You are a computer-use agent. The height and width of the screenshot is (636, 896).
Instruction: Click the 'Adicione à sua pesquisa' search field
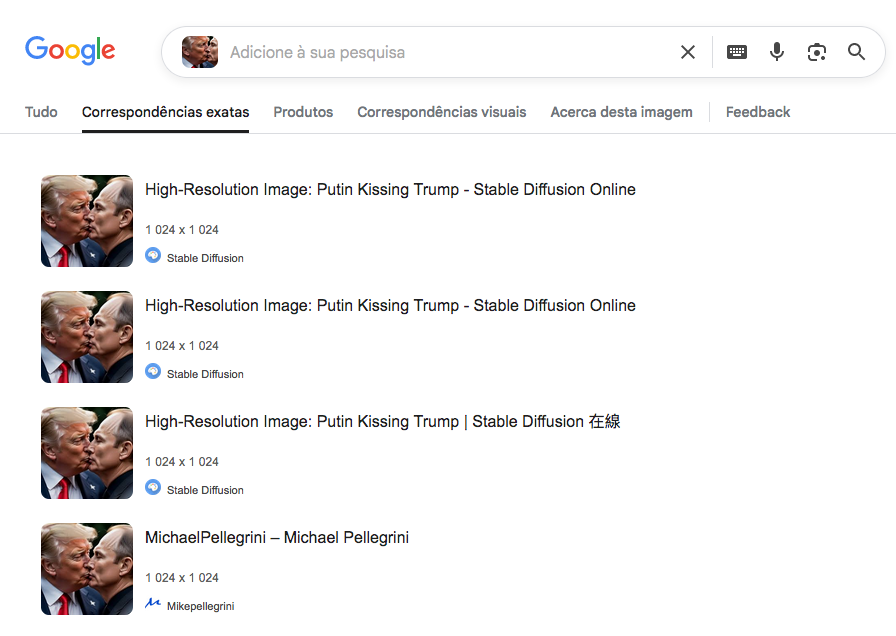[440, 52]
